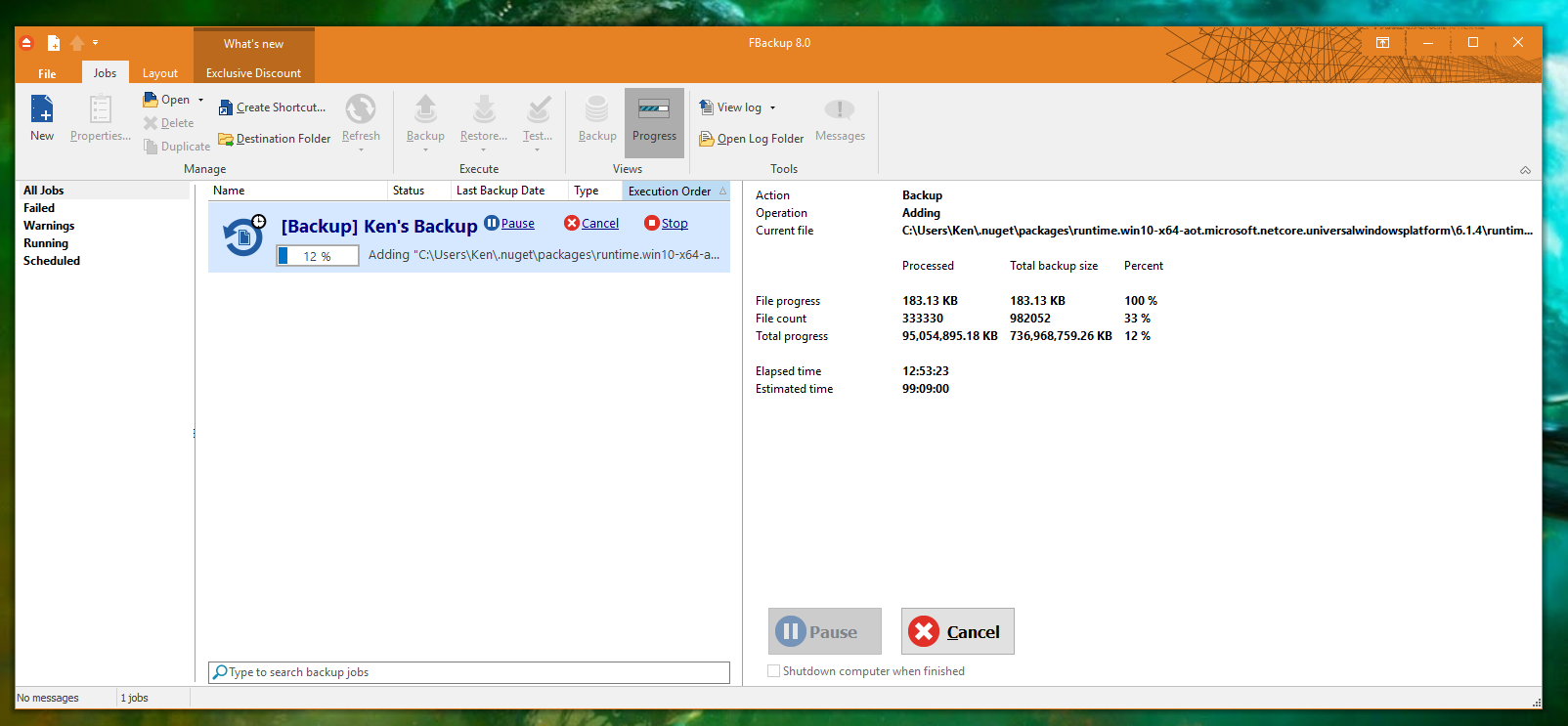Select the Running jobs filter
The height and width of the screenshot is (726, 1568).
[x=46, y=243]
